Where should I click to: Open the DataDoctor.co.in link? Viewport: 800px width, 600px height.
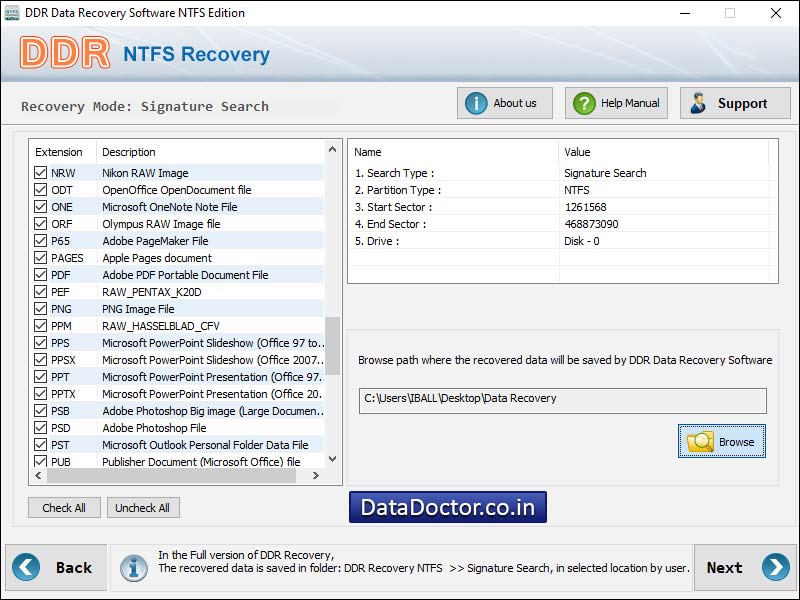point(446,508)
